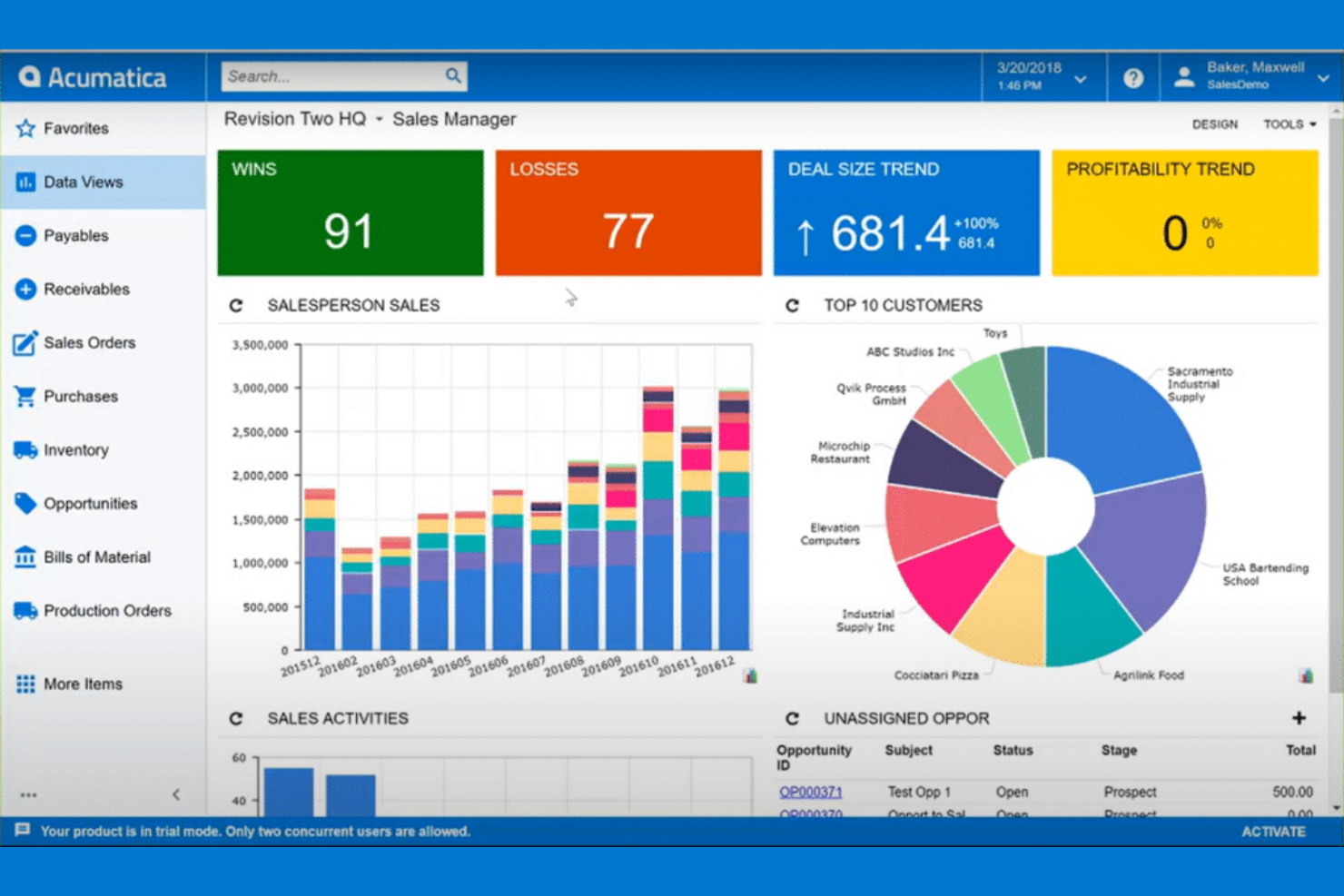Click chart legend icon under Salesperson Sales
The height and width of the screenshot is (896, 1344).
(x=750, y=675)
